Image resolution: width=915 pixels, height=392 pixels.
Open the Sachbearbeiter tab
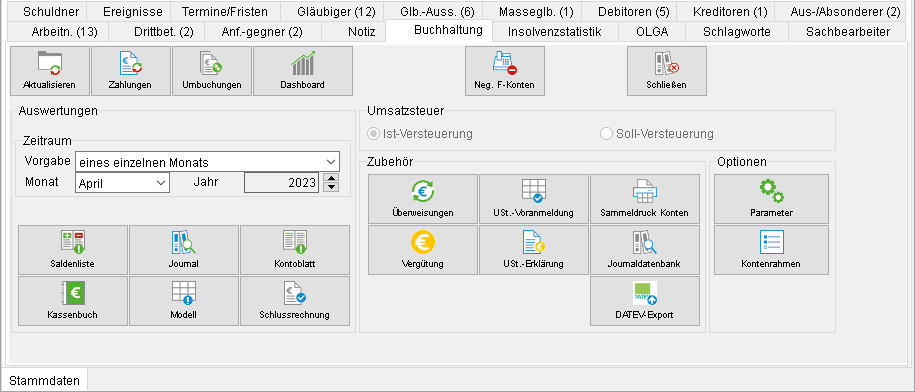pos(848,32)
